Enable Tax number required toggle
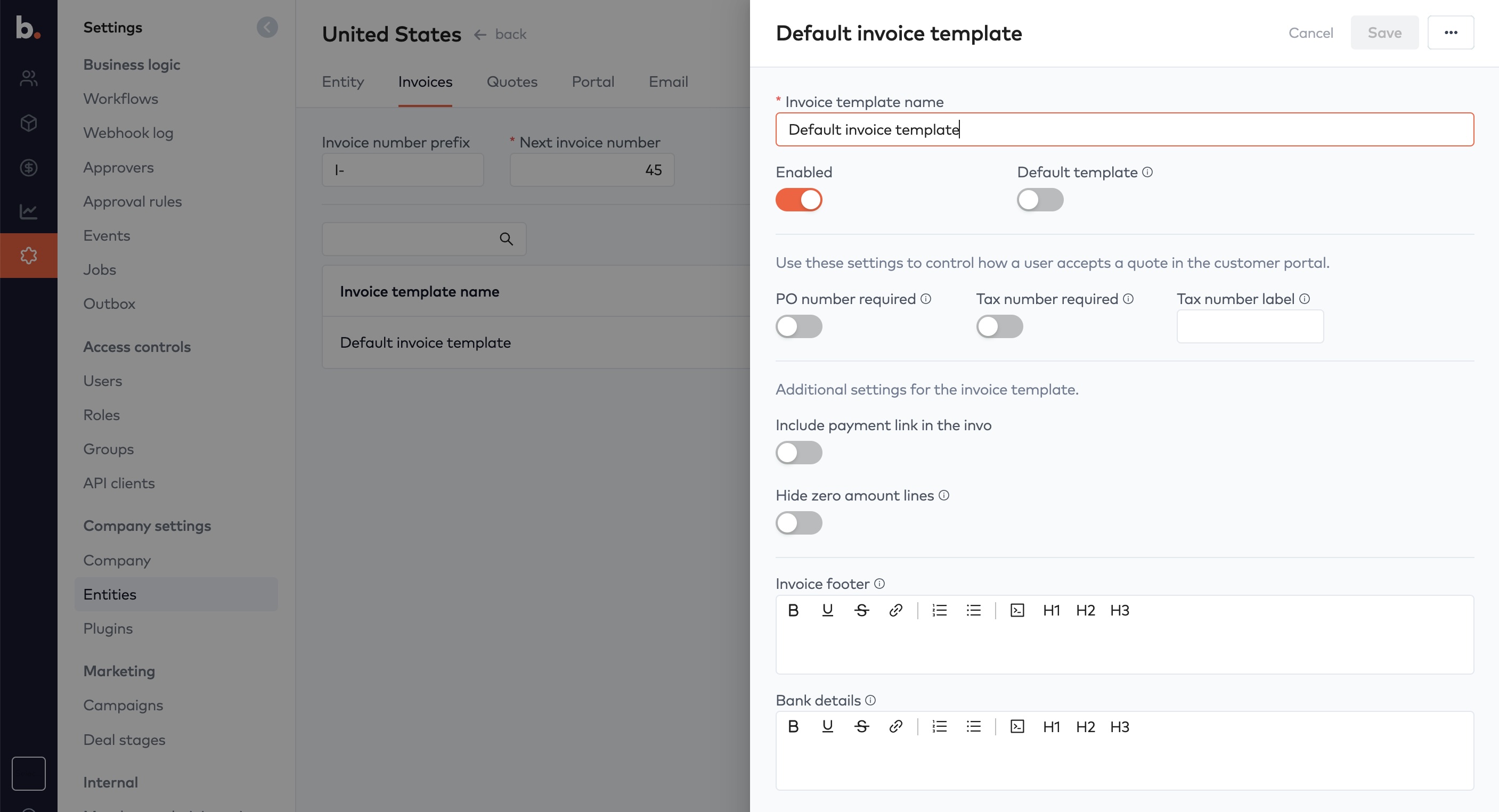The width and height of the screenshot is (1499, 812). [999, 326]
